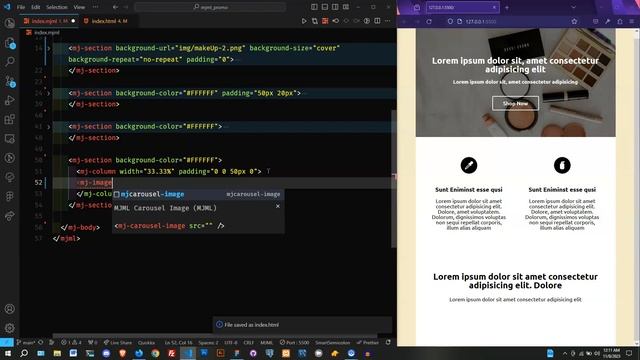This screenshot has height=360, width=640.
Task: Open the Extensions view in the activity bar
Action: point(9,119)
